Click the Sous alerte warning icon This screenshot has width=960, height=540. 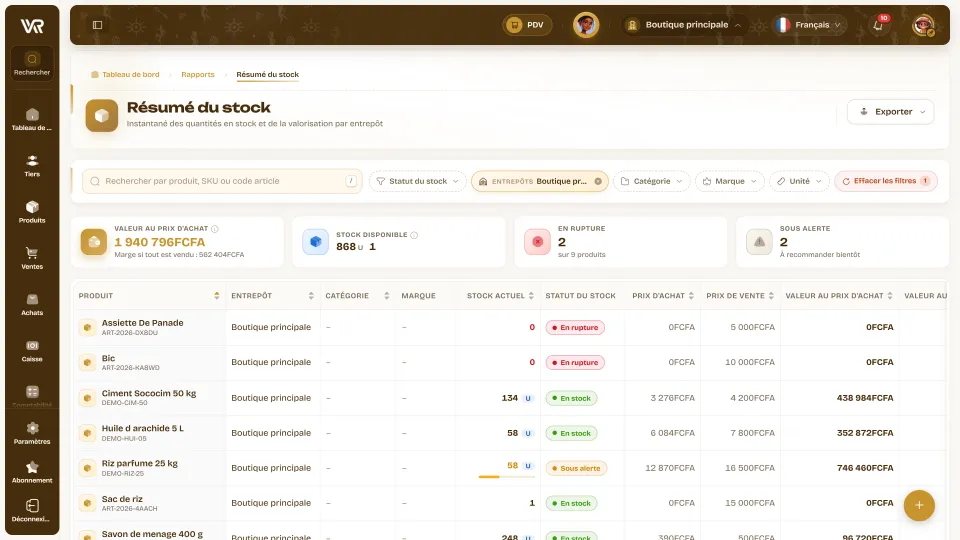click(x=759, y=242)
